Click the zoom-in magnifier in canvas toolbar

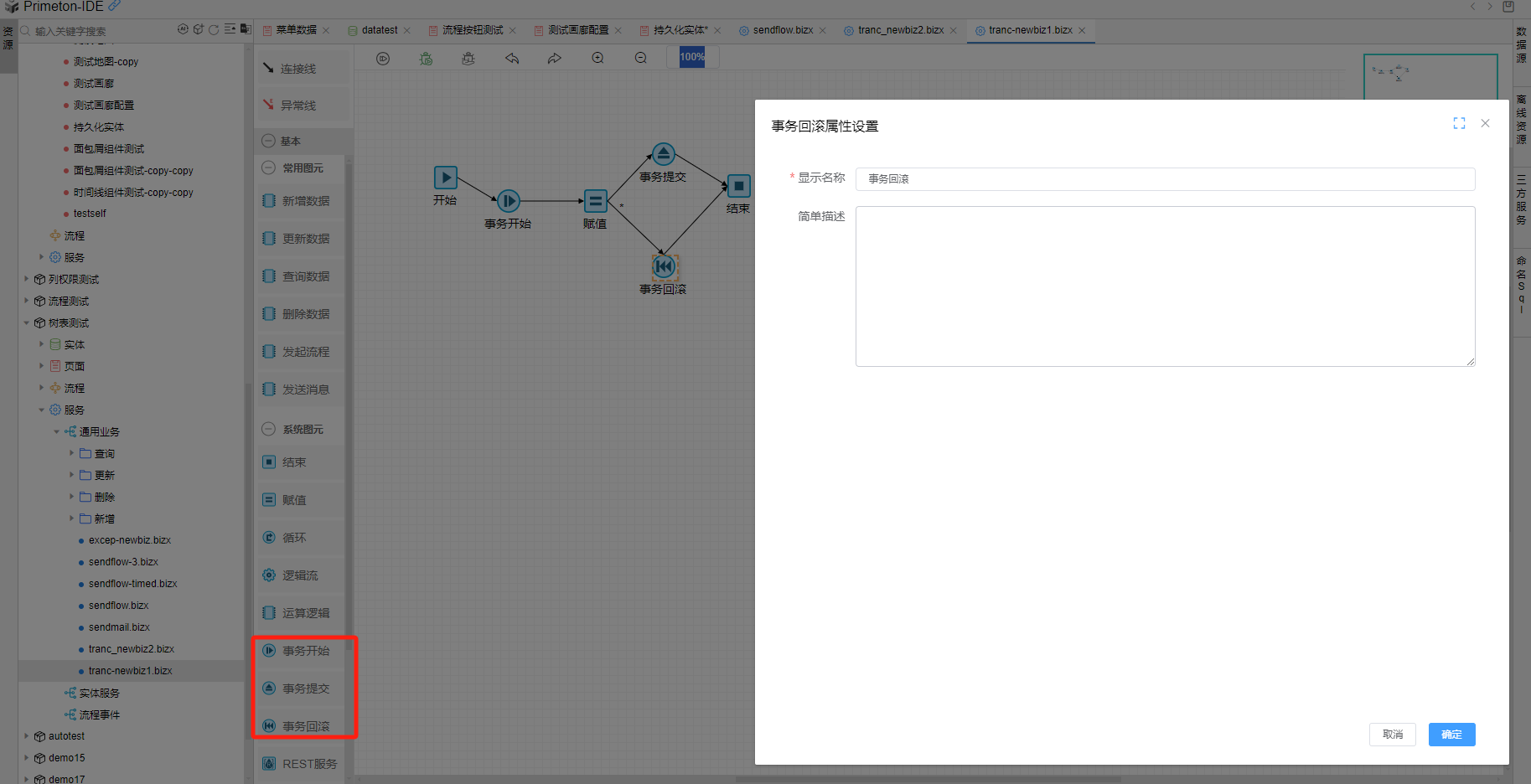pyautogui.click(x=597, y=59)
